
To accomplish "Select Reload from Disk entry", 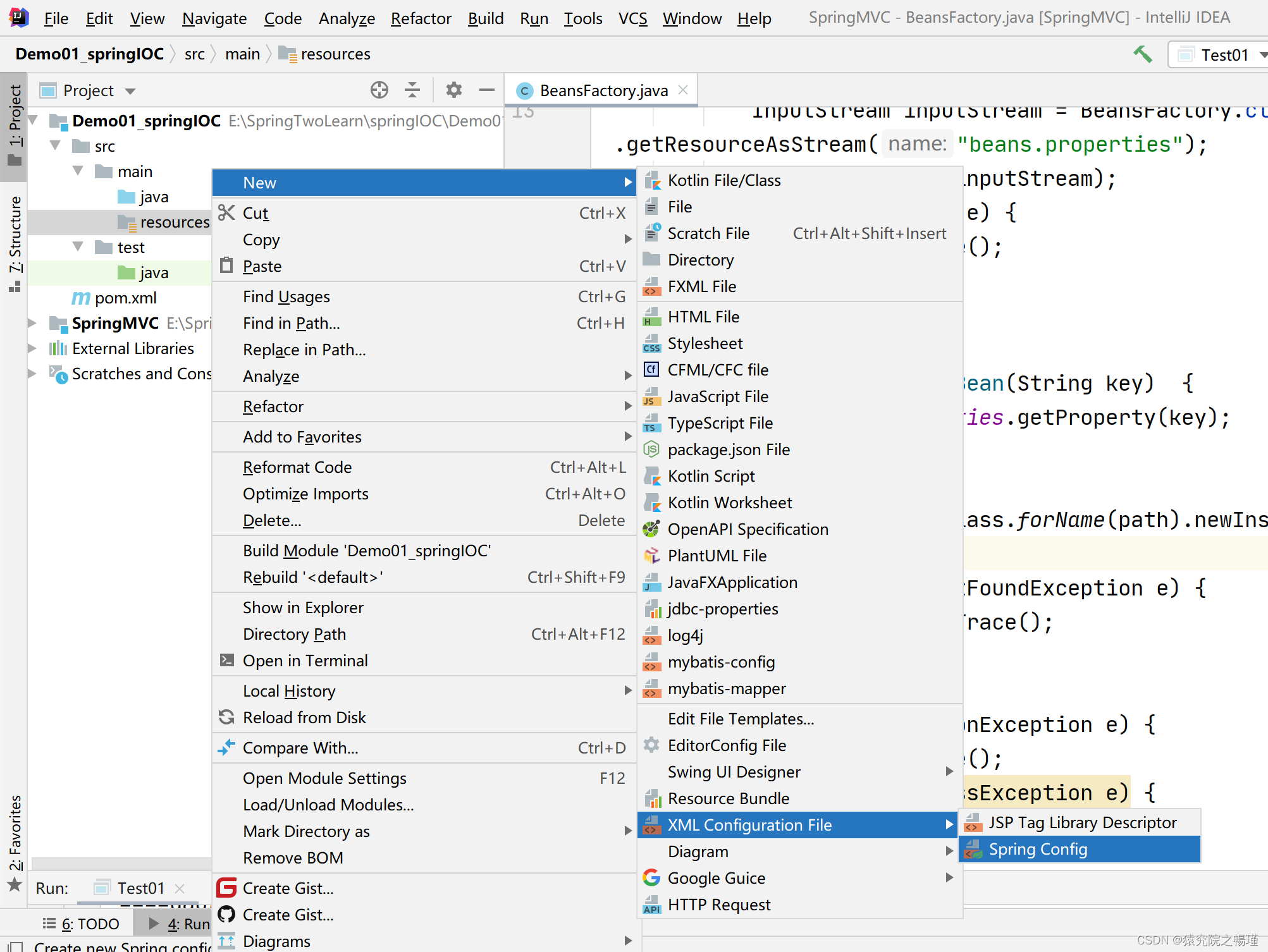I will [x=304, y=717].
